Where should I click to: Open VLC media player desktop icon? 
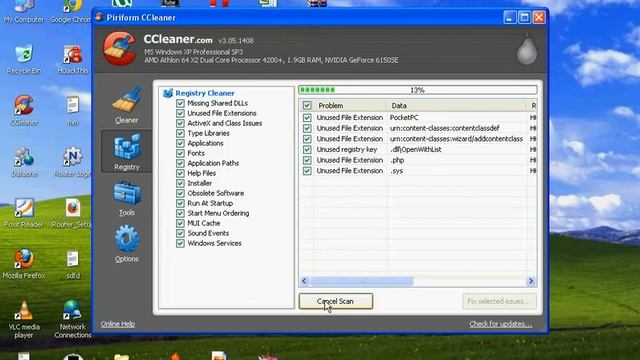(x=24, y=319)
